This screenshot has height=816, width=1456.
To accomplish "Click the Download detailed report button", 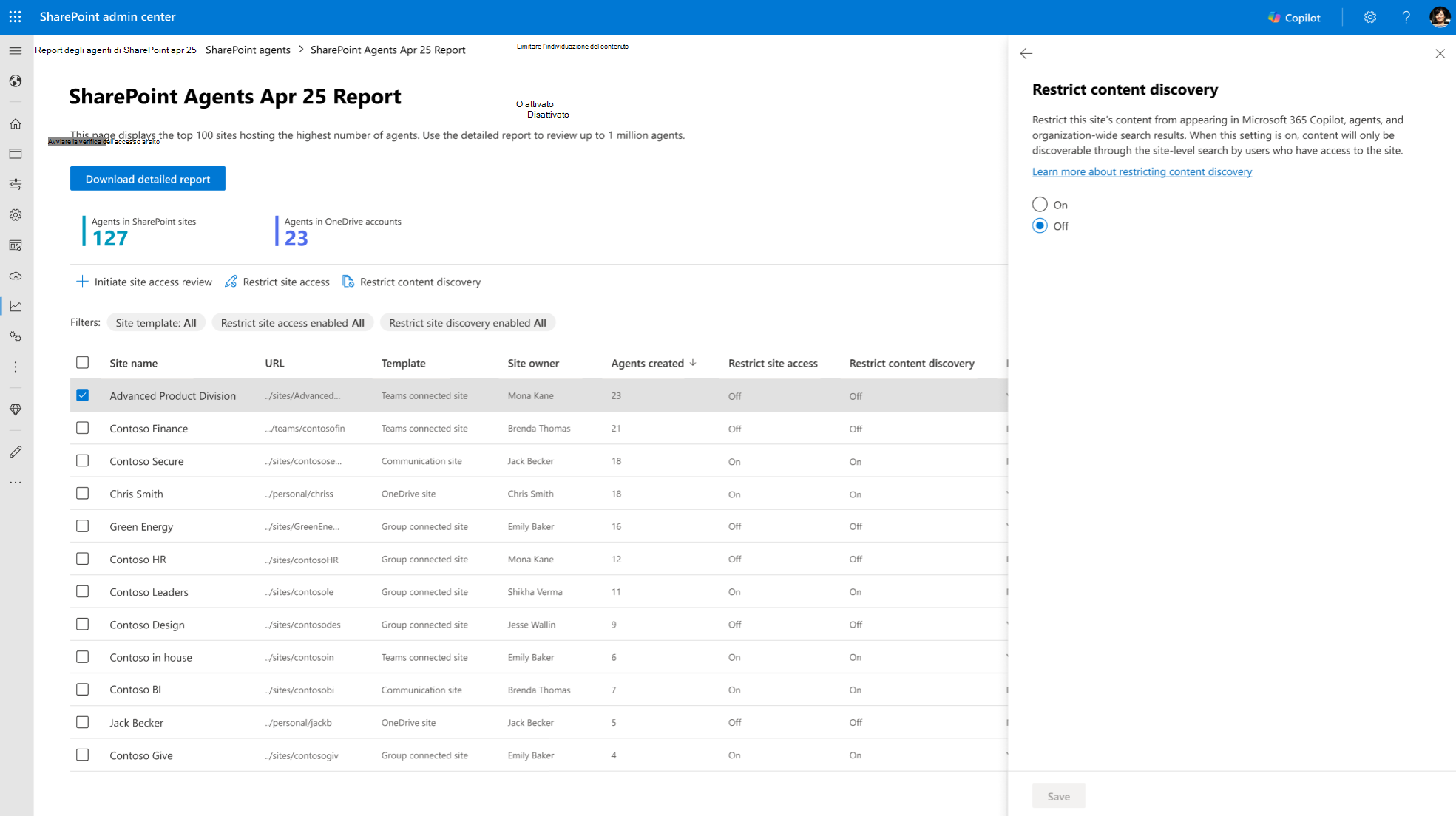I will (147, 178).
